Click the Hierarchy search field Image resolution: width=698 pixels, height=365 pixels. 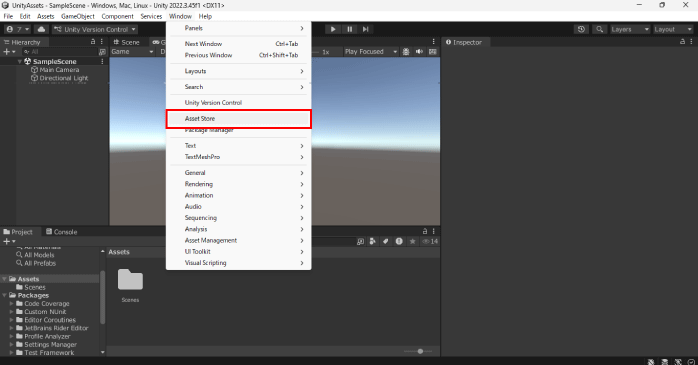59,52
